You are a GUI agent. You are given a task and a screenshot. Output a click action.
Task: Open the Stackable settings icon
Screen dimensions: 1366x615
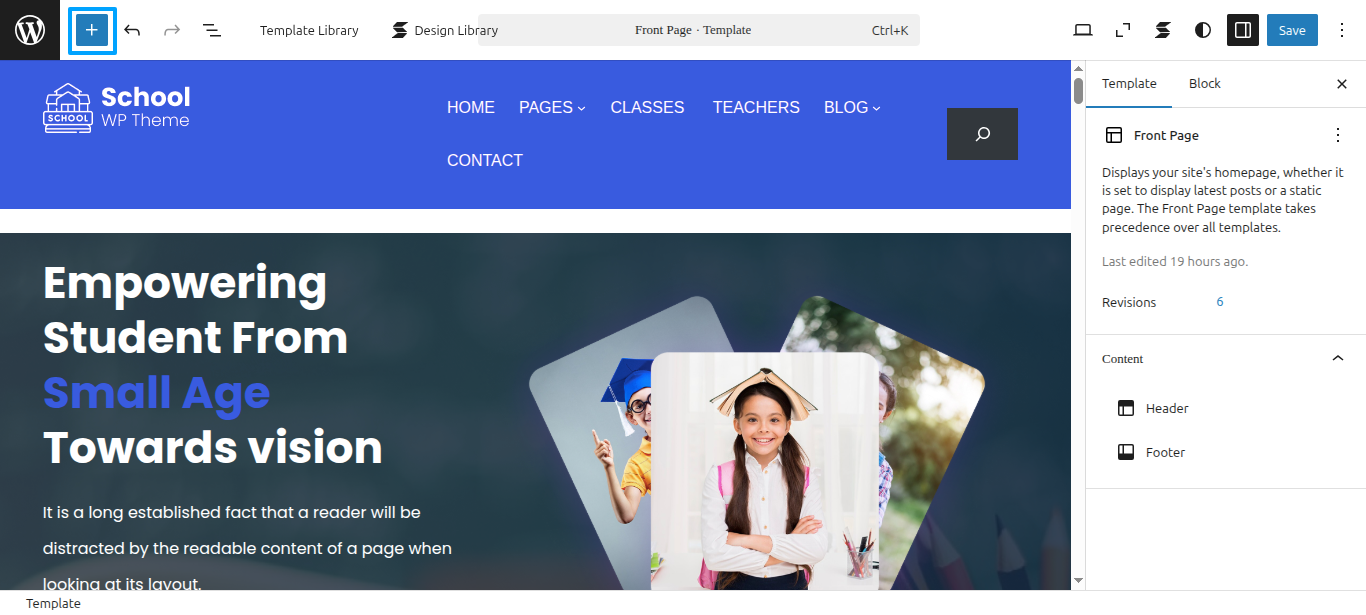tap(1163, 30)
